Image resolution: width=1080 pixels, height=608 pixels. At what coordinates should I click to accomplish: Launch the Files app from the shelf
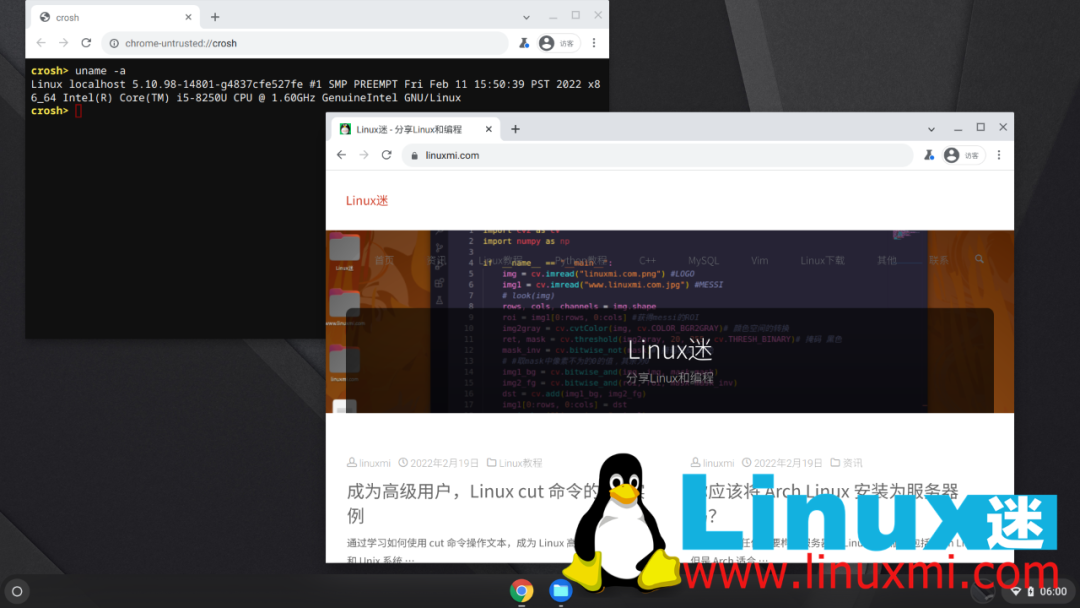click(x=560, y=590)
